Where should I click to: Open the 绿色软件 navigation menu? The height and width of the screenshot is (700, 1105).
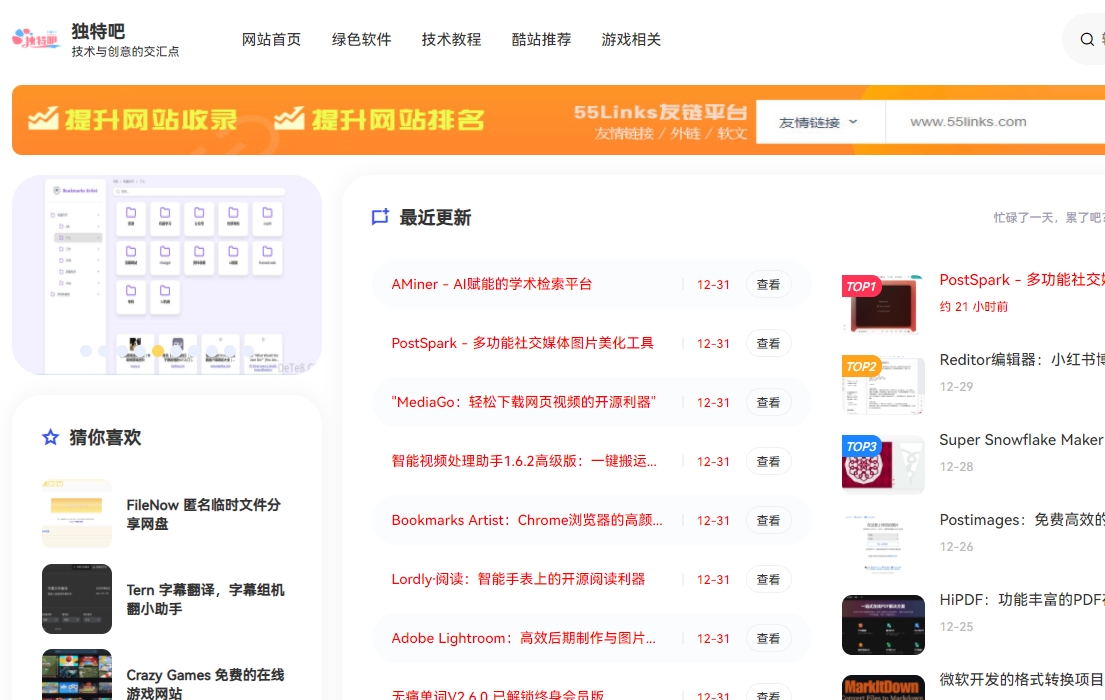click(x=361, y=40)
